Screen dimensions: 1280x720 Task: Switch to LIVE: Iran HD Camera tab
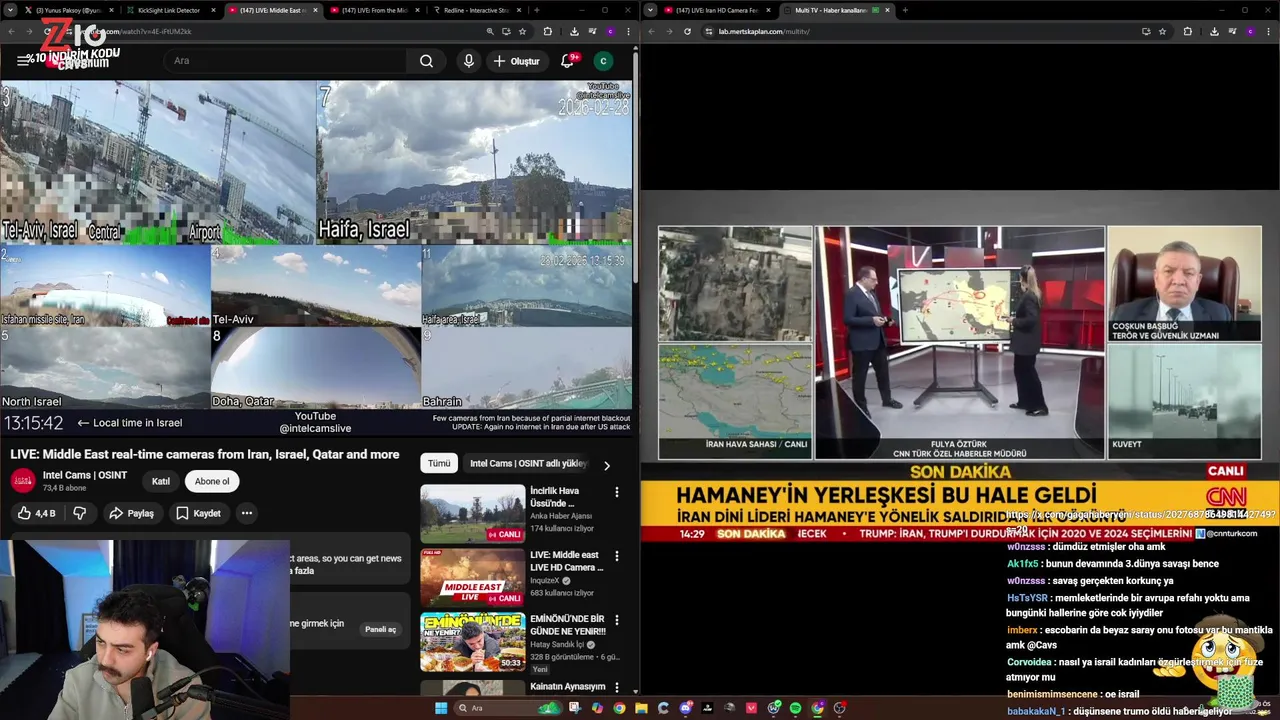[715, 10]
